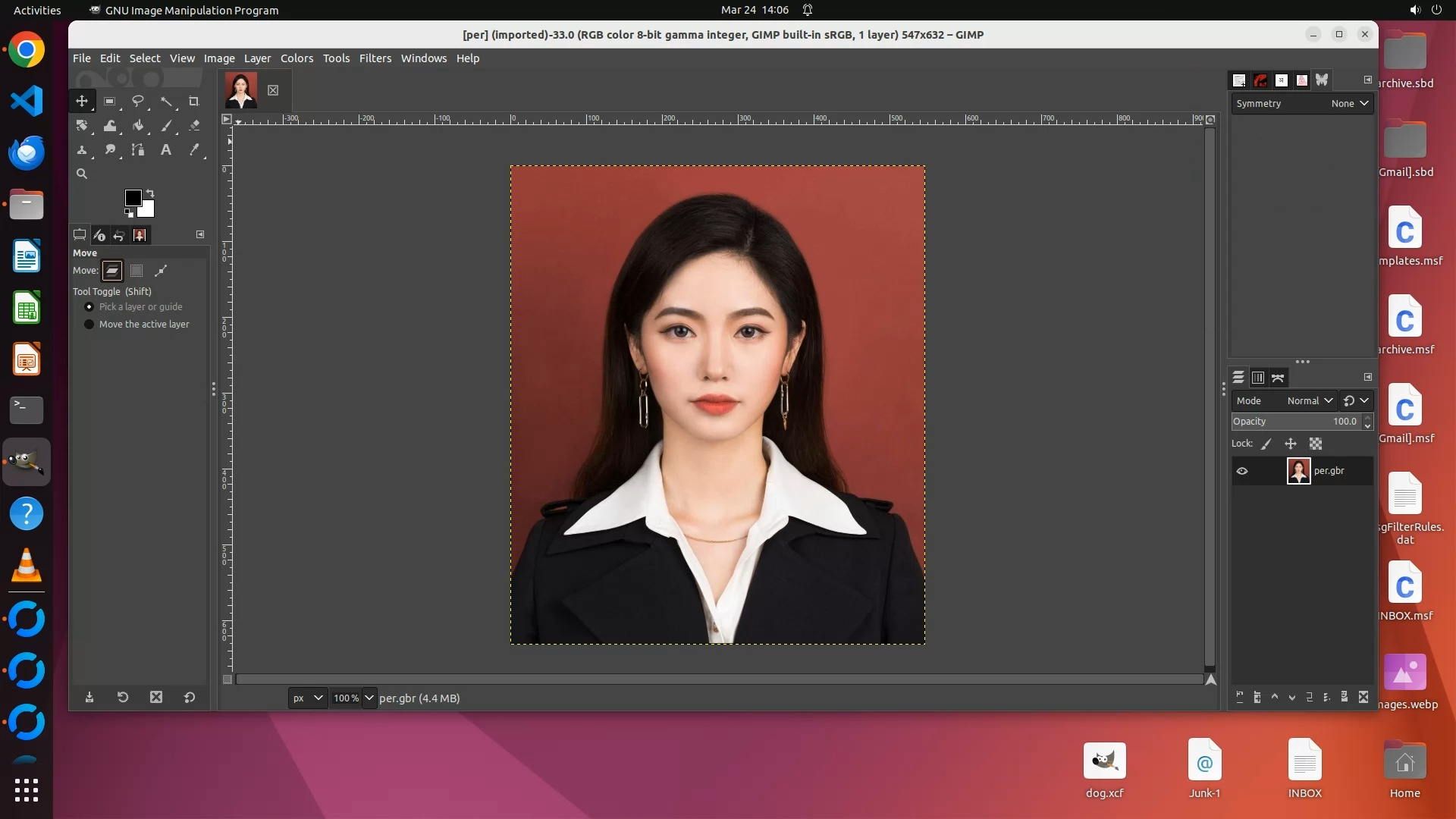Select the Crop tool
1456x819 pixels.
pyautogui.click(x=193, y=101)
